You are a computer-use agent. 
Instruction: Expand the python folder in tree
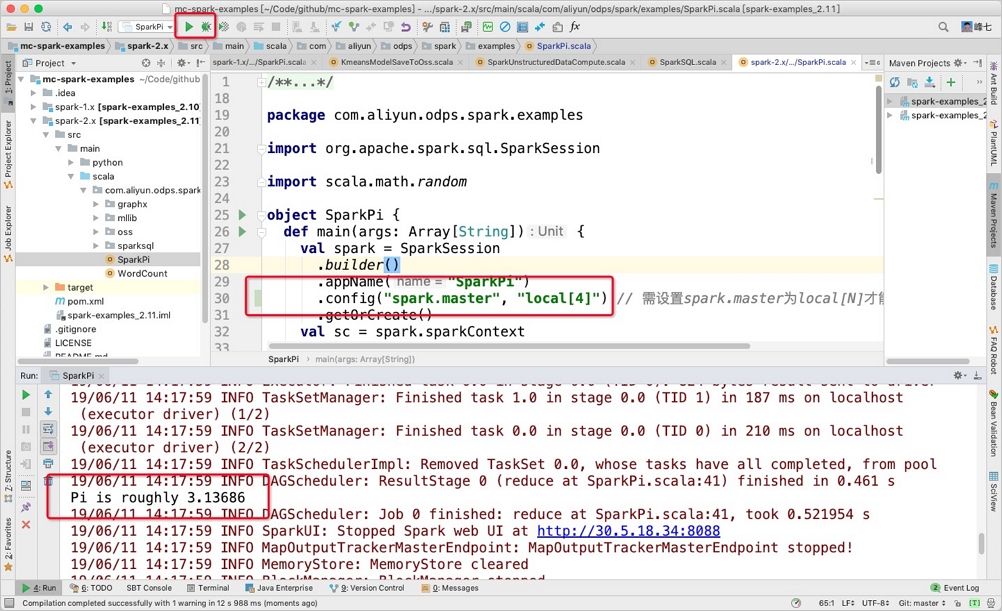pyautogui.click(x=71, y=162)
